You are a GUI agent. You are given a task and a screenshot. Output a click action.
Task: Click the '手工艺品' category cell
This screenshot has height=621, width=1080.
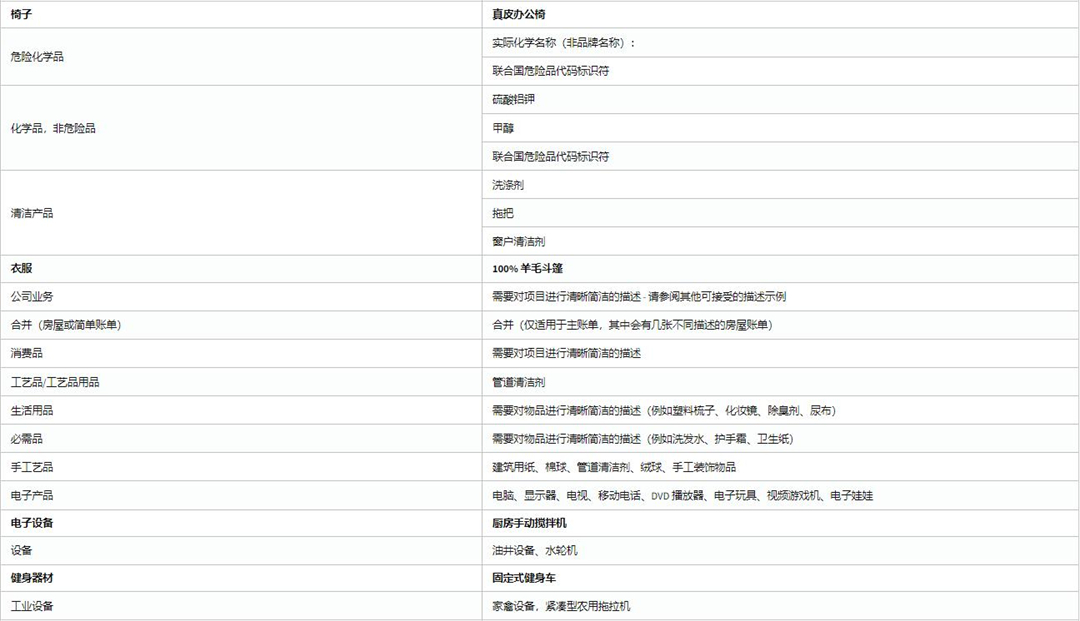click(x=241, y=467)
